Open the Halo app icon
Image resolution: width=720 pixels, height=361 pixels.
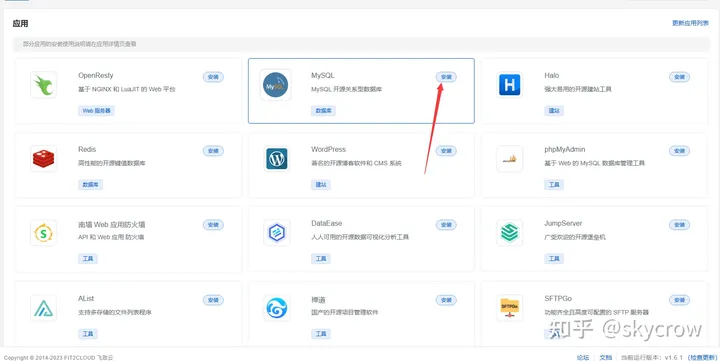click(x=510, y=85)
